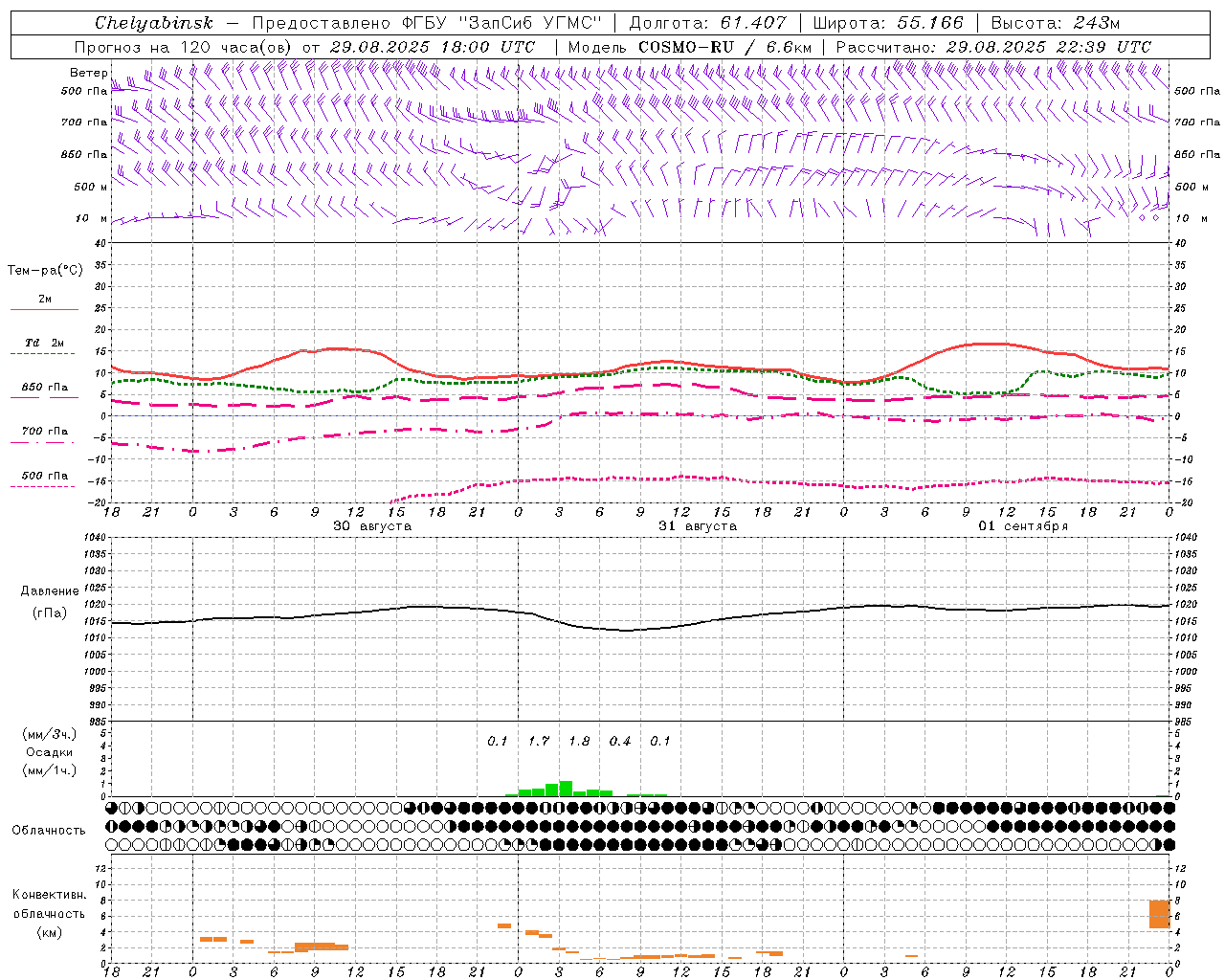Screen dimensions: 1225x980
Task: Click the 'Долгота: 61.407' value
Action: pos(708,23)
